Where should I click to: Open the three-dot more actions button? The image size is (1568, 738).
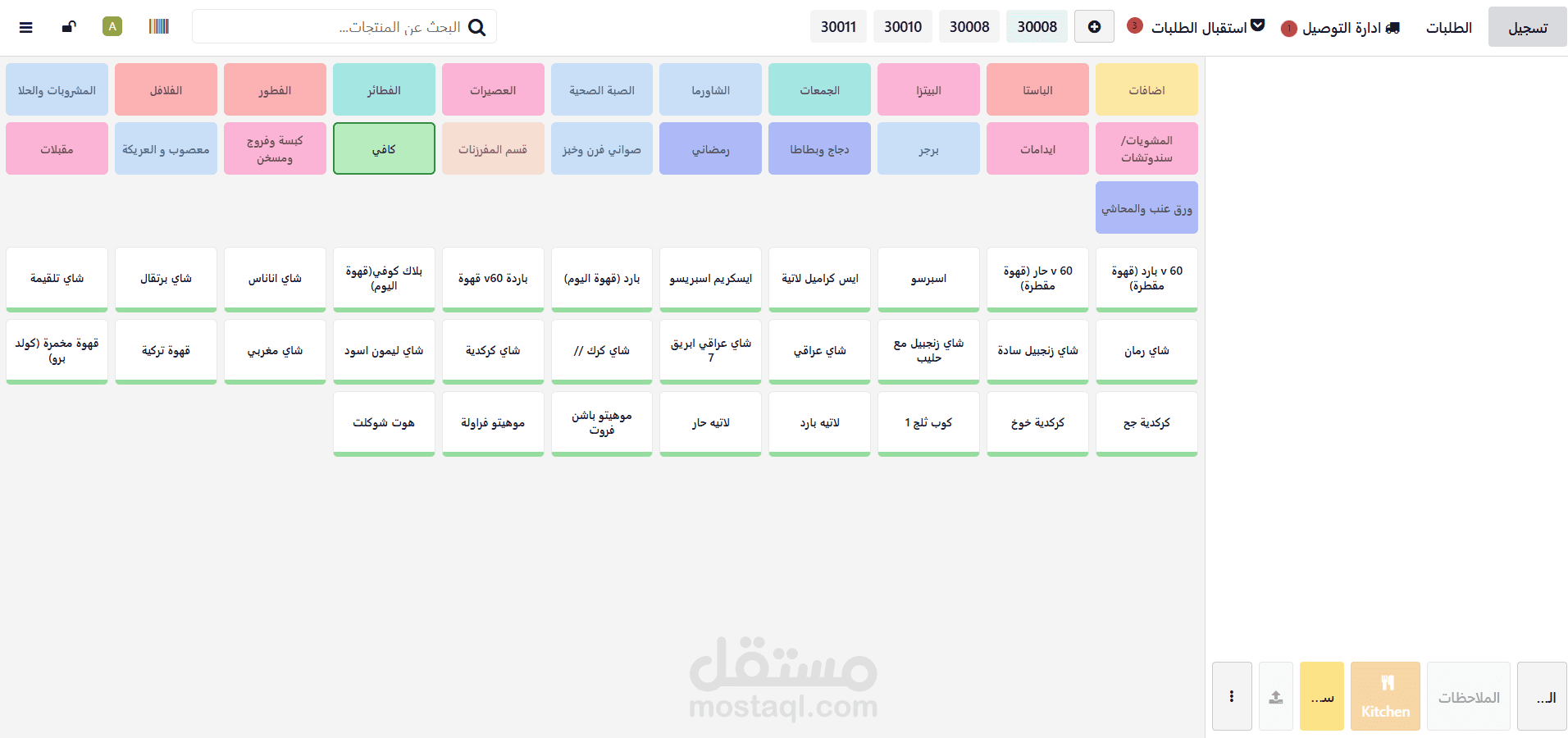tap(1232, 696)
